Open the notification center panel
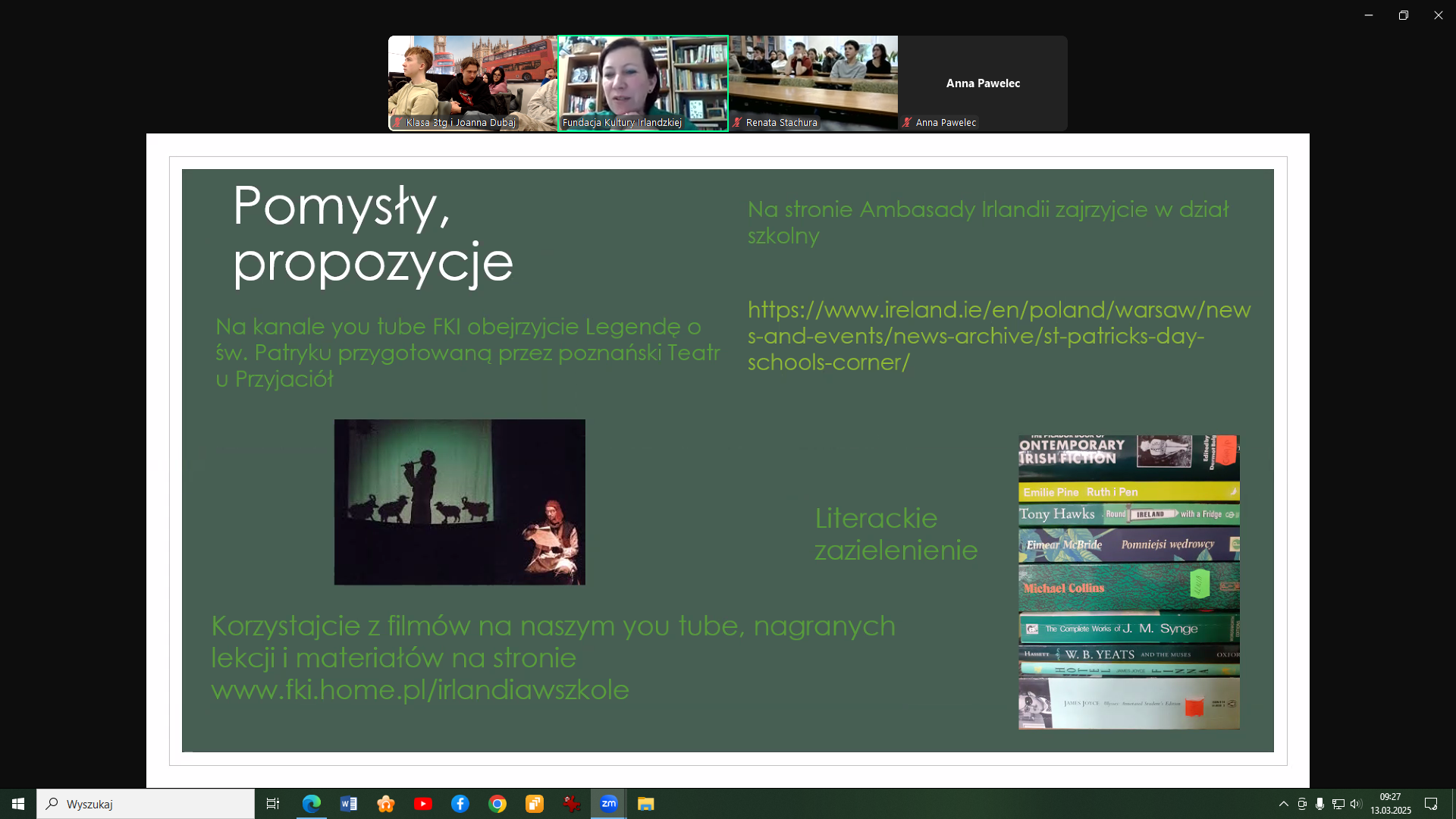 click(1431, 804)
